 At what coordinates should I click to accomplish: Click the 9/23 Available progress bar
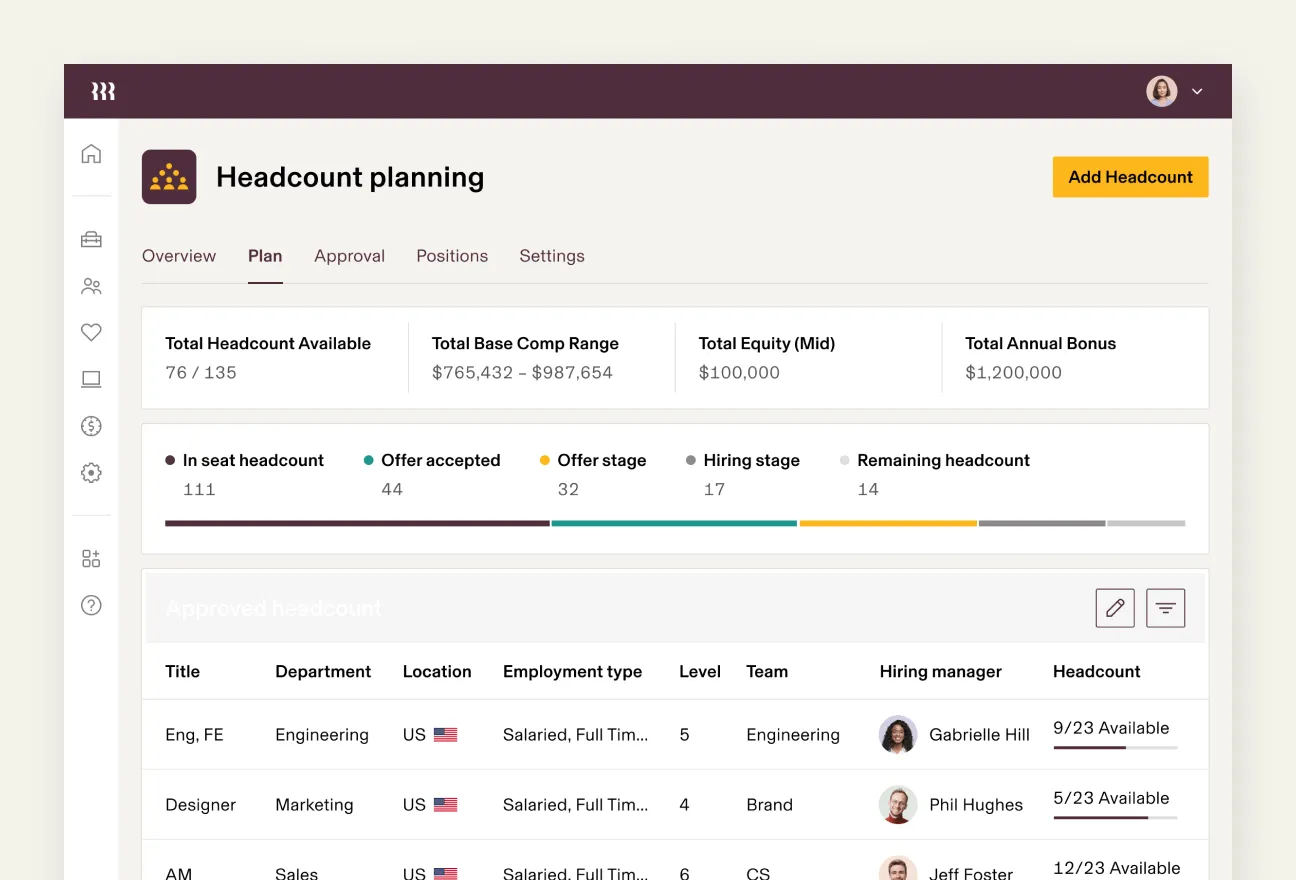[1115, 747]
